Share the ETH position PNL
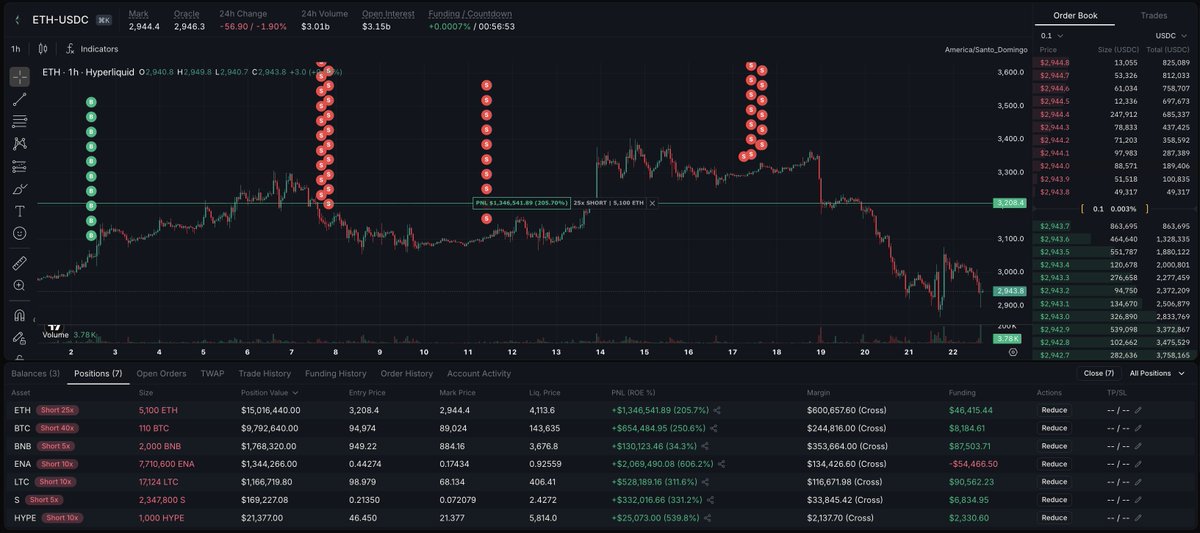The image size is (1200, 533). (718, 410)
